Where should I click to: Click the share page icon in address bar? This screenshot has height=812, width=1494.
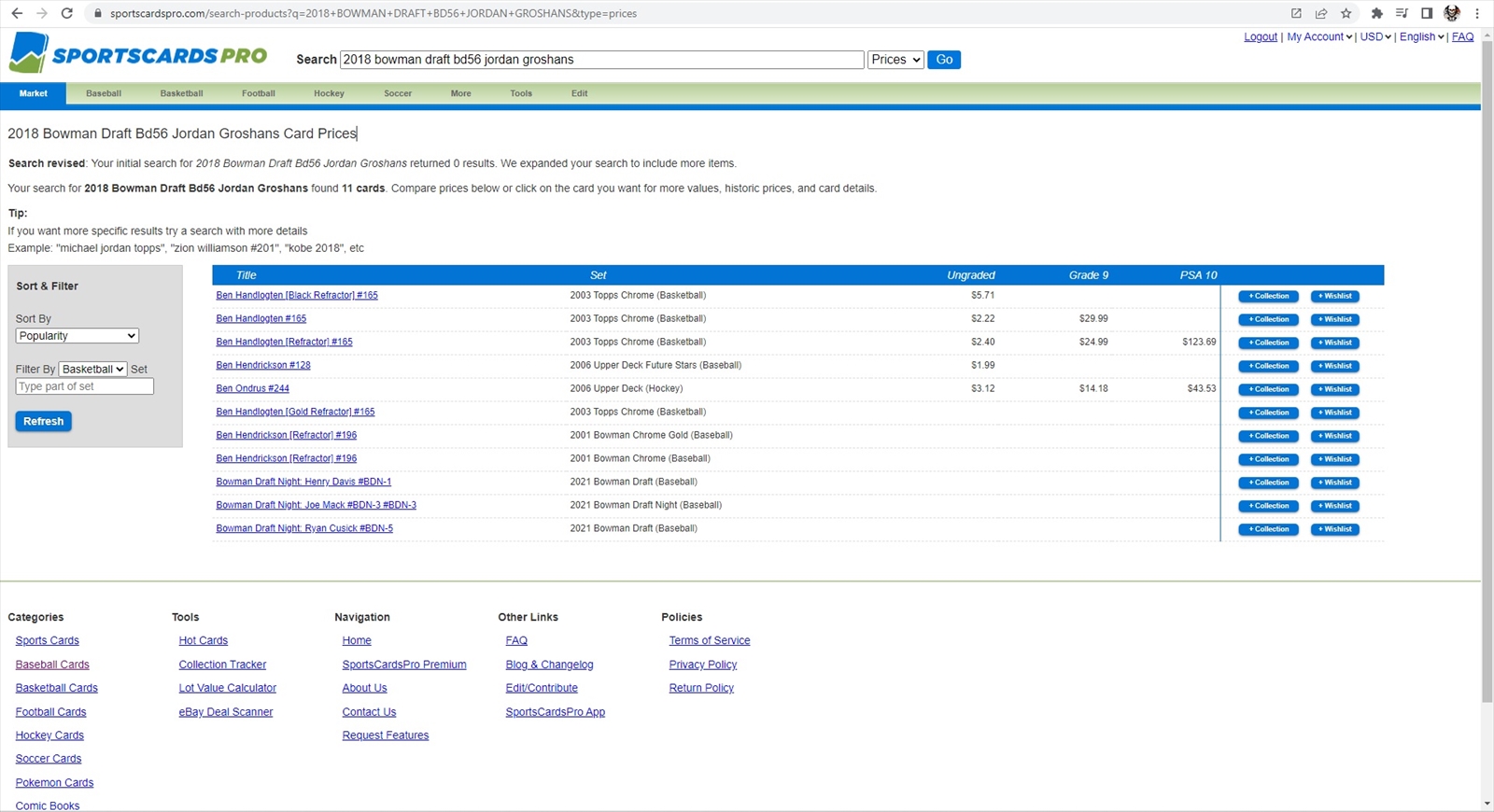tap(1321, 13)
